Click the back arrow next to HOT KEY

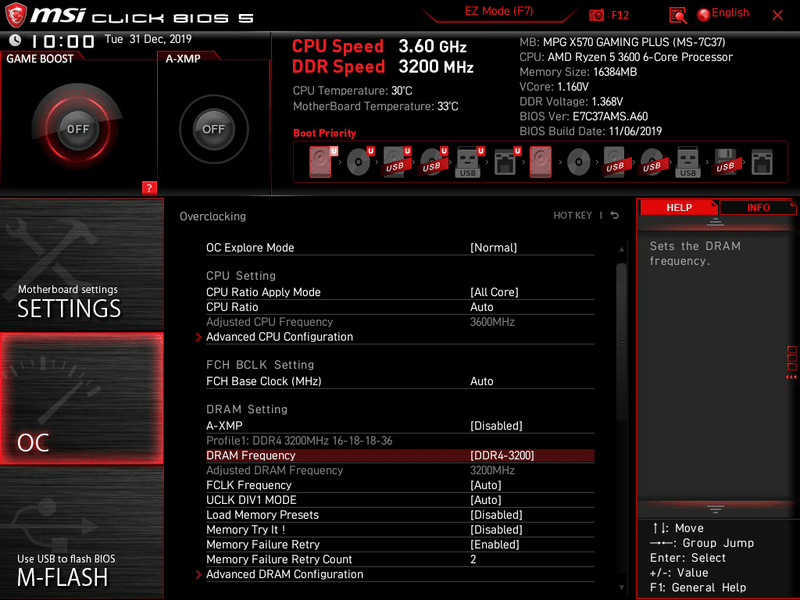pyautogui.click(x=615, y=215)
